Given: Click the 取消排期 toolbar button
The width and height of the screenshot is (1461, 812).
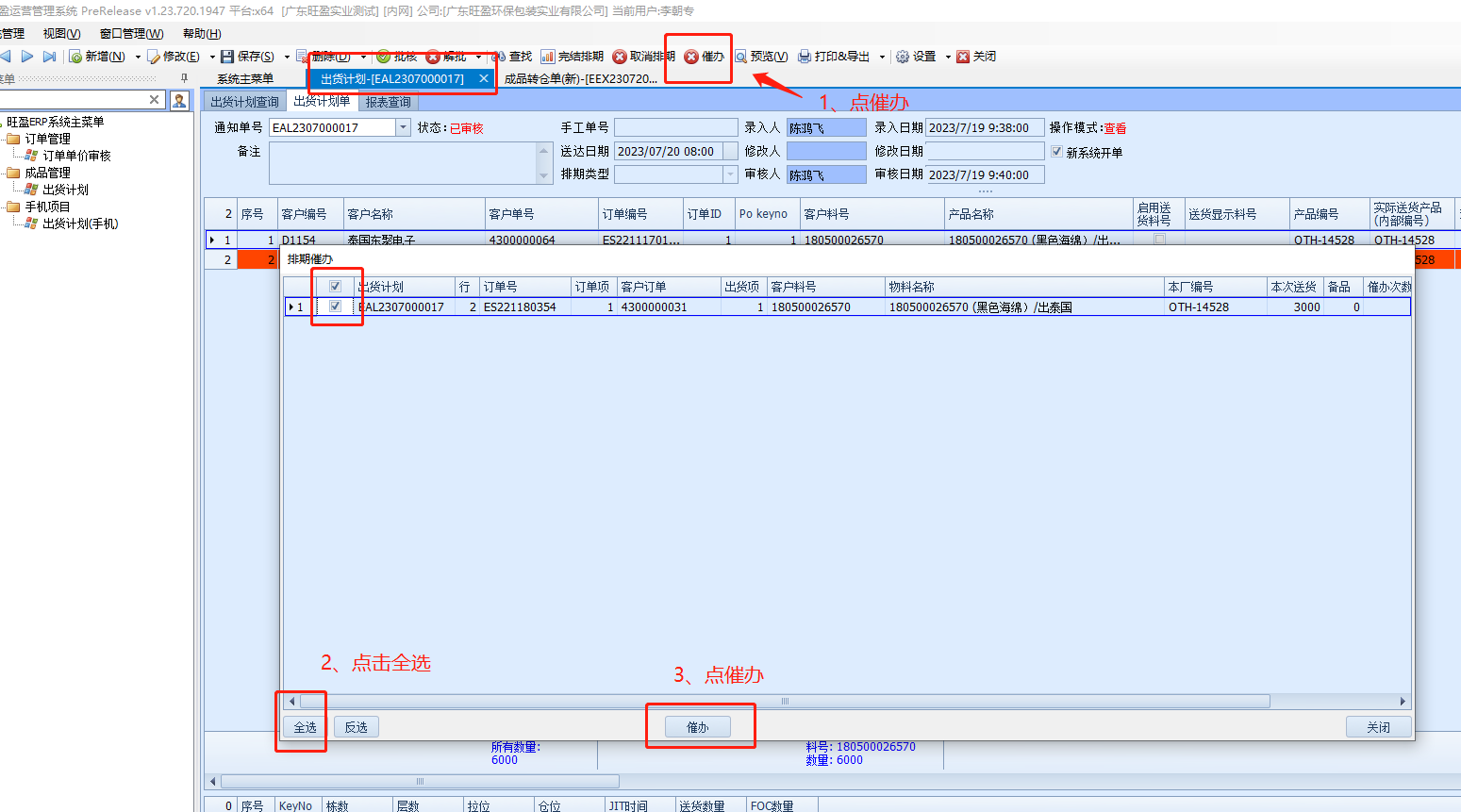Looking at the screenshot, I should (644, 57).
